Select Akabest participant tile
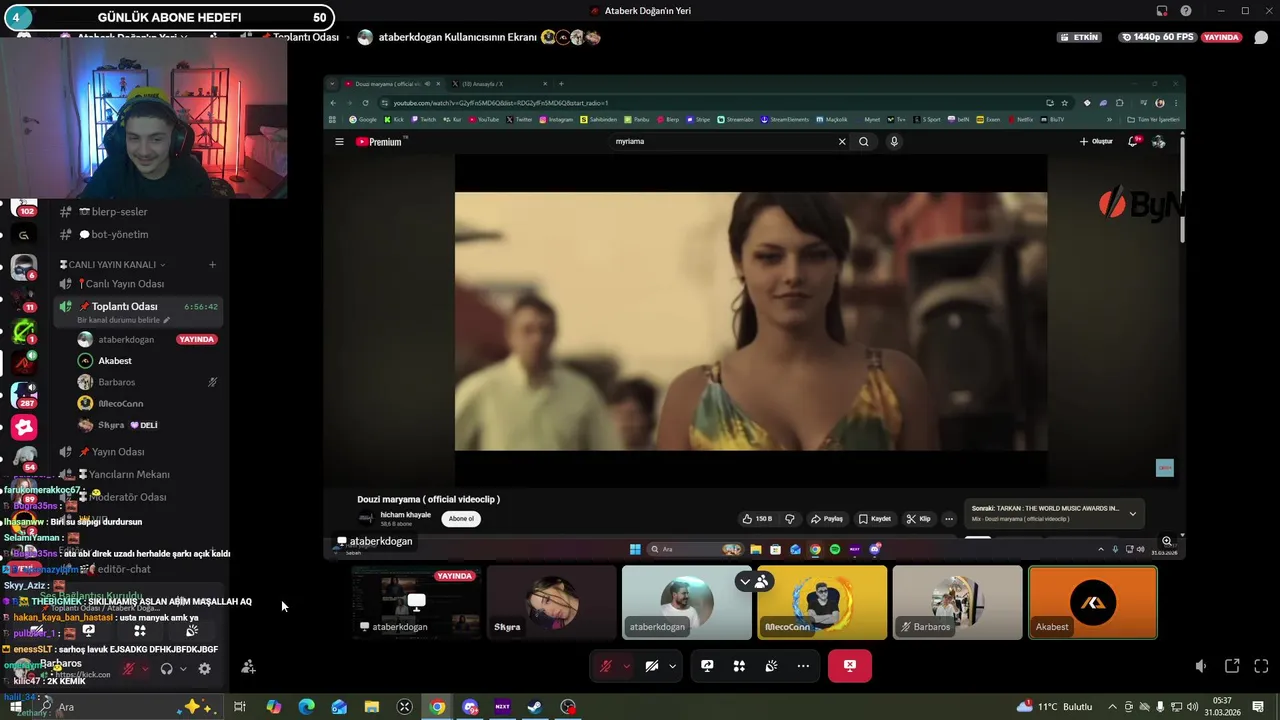The height and width of the screenshot is (720, 1280). 1092,602
